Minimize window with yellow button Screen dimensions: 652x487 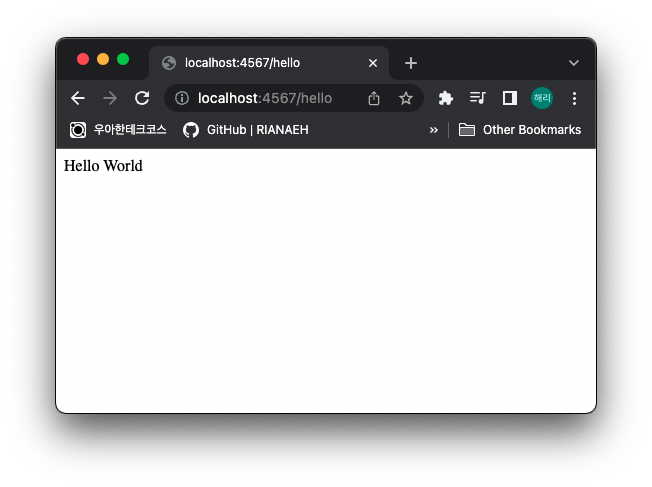[103, 59]
